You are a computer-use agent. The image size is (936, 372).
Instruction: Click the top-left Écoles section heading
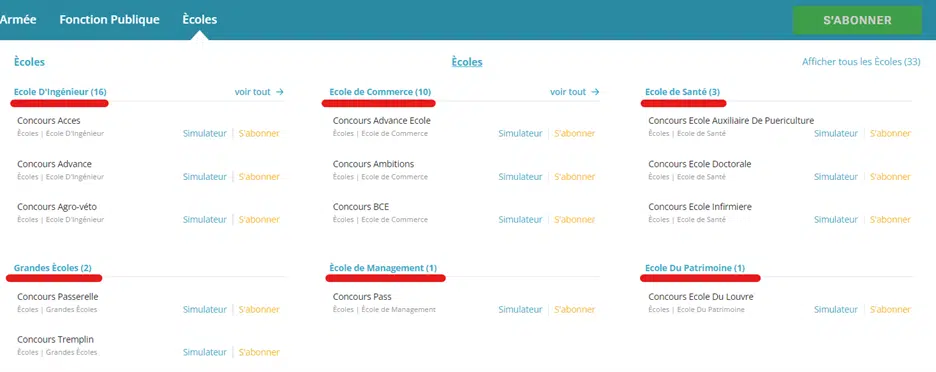tap(29, 62)
